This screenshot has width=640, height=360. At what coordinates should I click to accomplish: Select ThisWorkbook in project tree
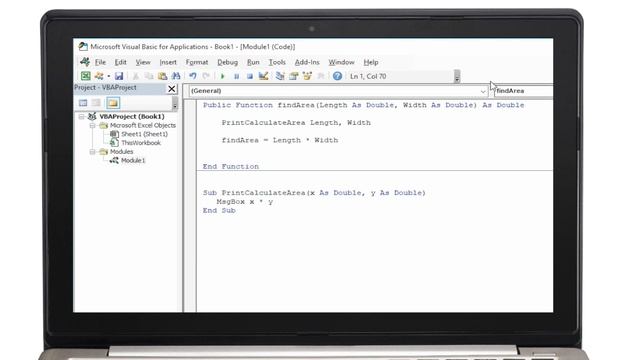(141, 143)
